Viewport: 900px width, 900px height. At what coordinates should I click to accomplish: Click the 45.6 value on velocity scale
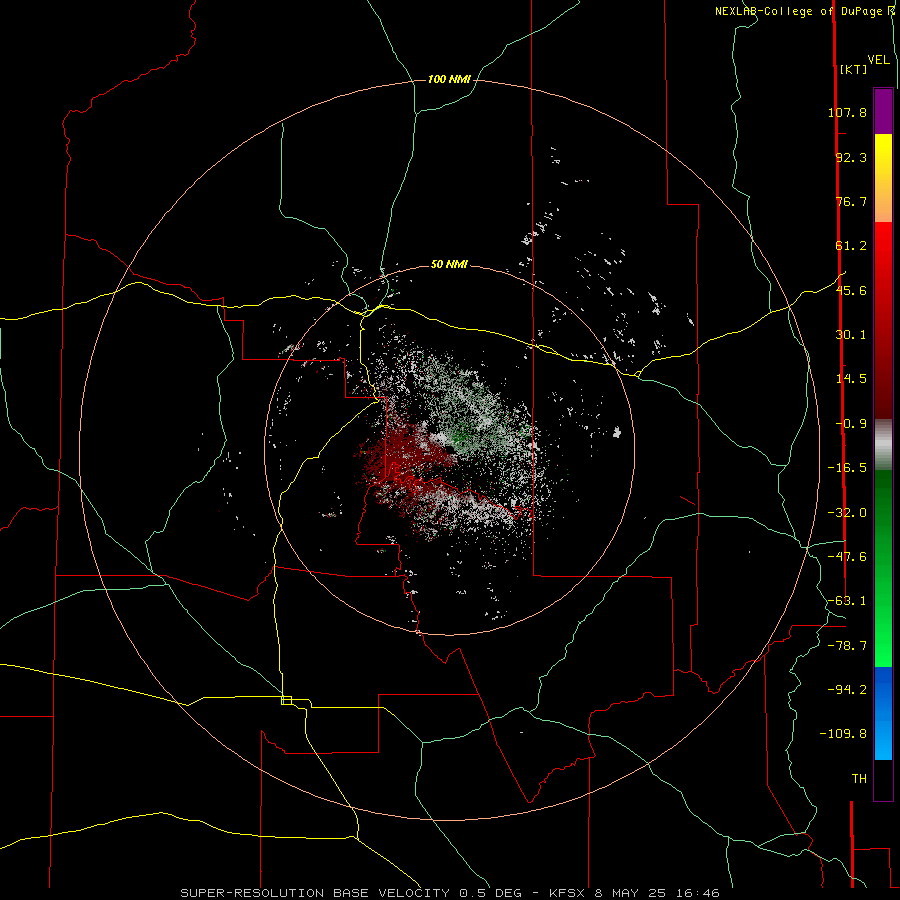851,290
